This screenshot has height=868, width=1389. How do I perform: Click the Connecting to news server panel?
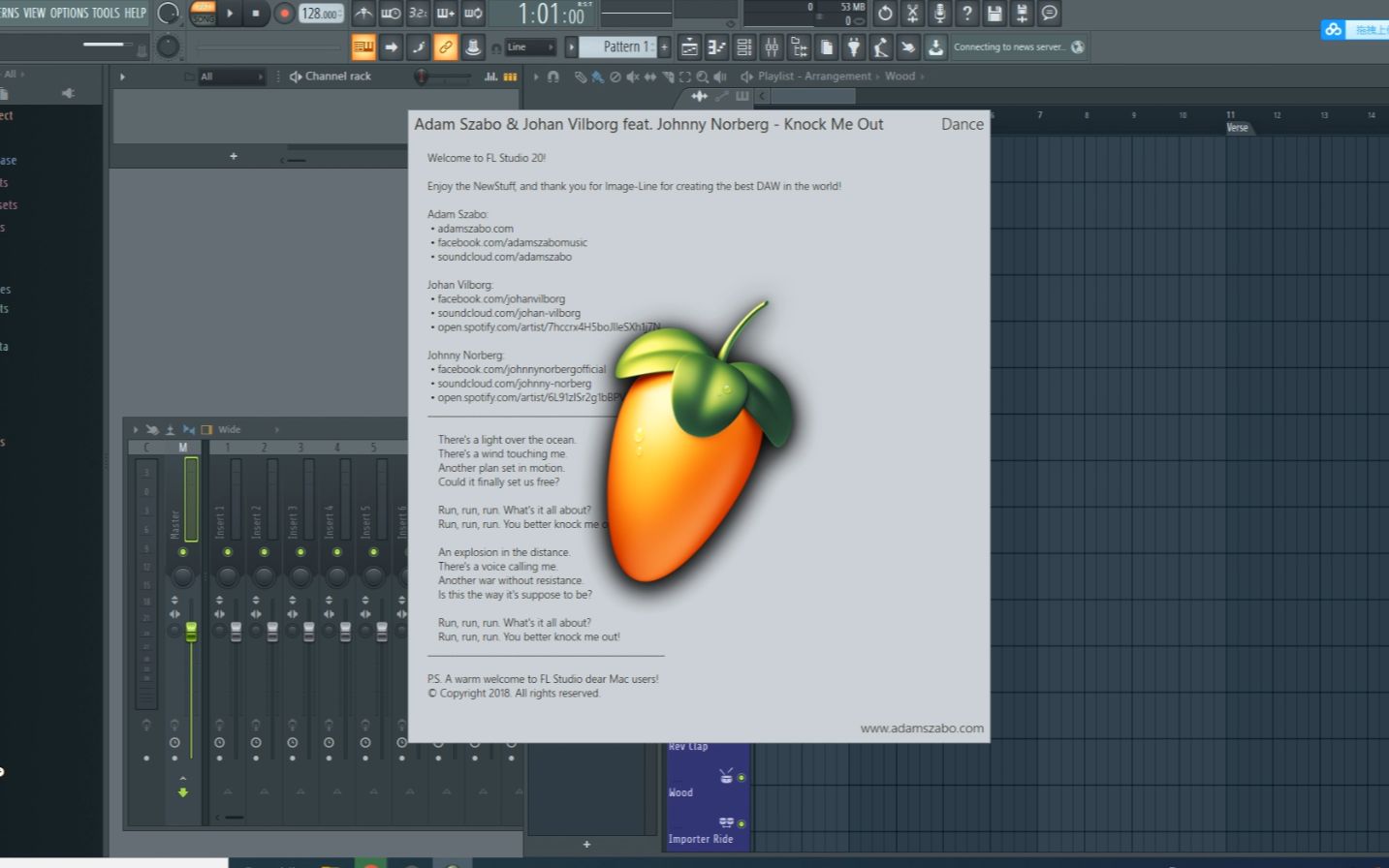1019,46
